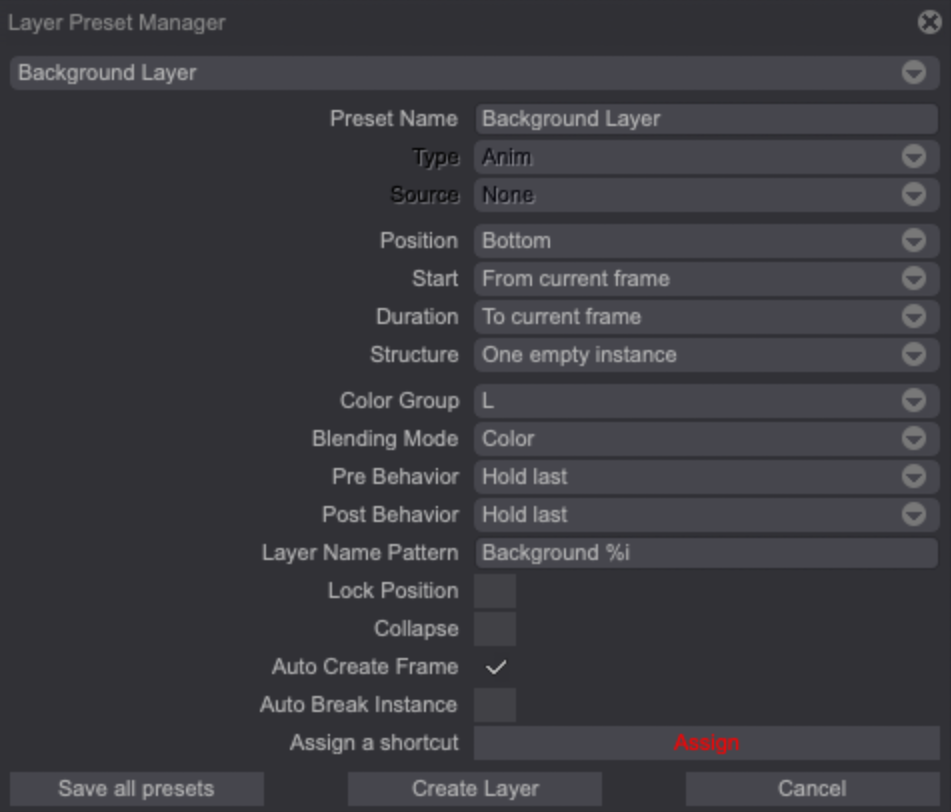Image resolution: width=951 pixels, height=812 pixels.
Task: Click the Post Behavior arrow icon
Action: pyautogui.click(x=913, y=515)
